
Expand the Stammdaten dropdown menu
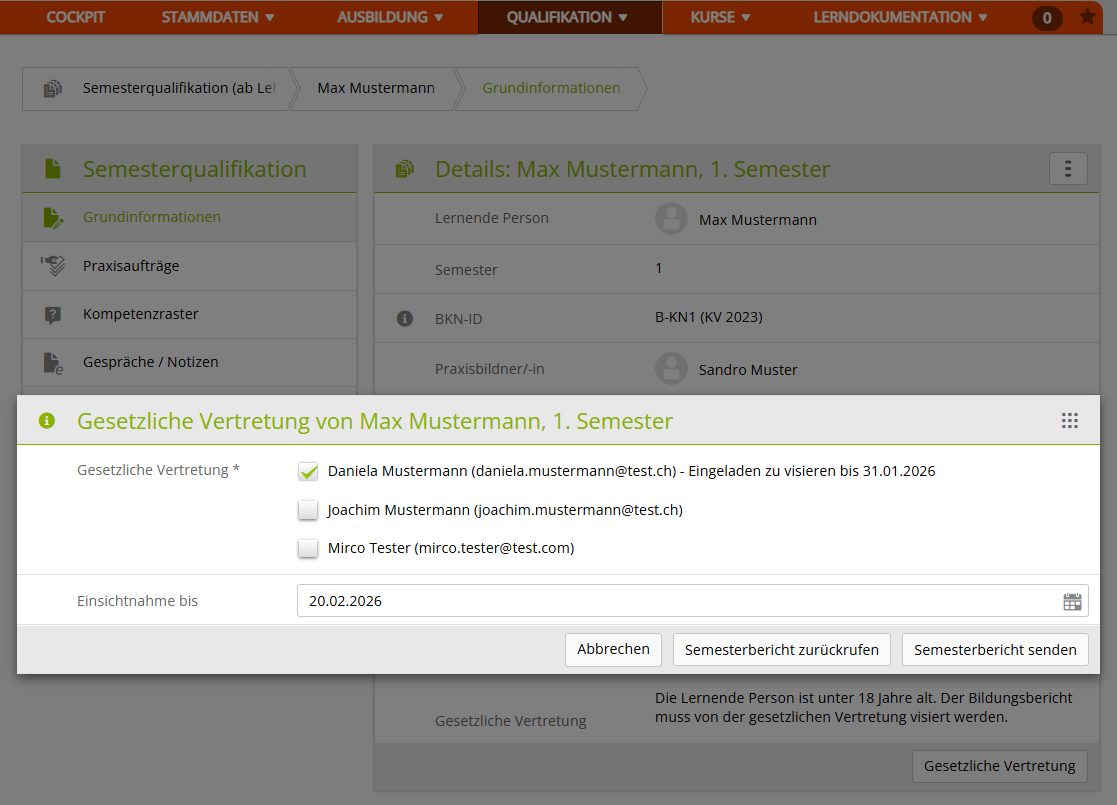click(218, 17)
